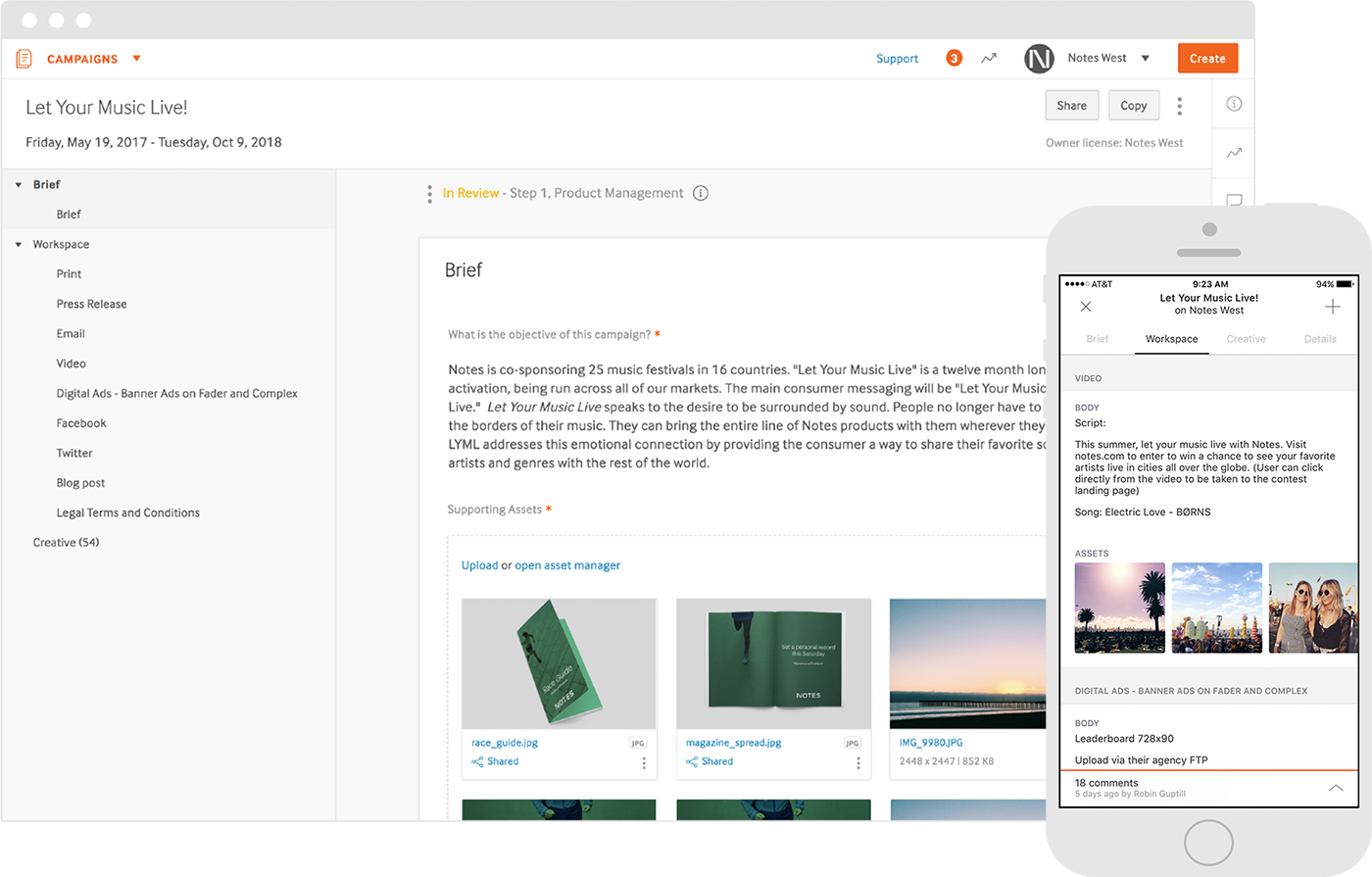This screenshot has height=877, width=1372.
Task: Click the Create button
Action: (x=1207, y=59)
